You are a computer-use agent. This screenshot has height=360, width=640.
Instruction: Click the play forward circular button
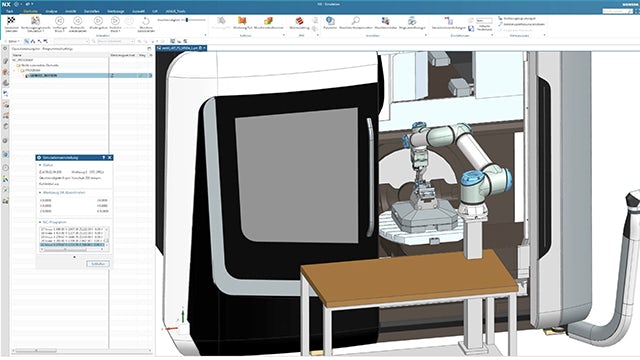tap(98, 20)
